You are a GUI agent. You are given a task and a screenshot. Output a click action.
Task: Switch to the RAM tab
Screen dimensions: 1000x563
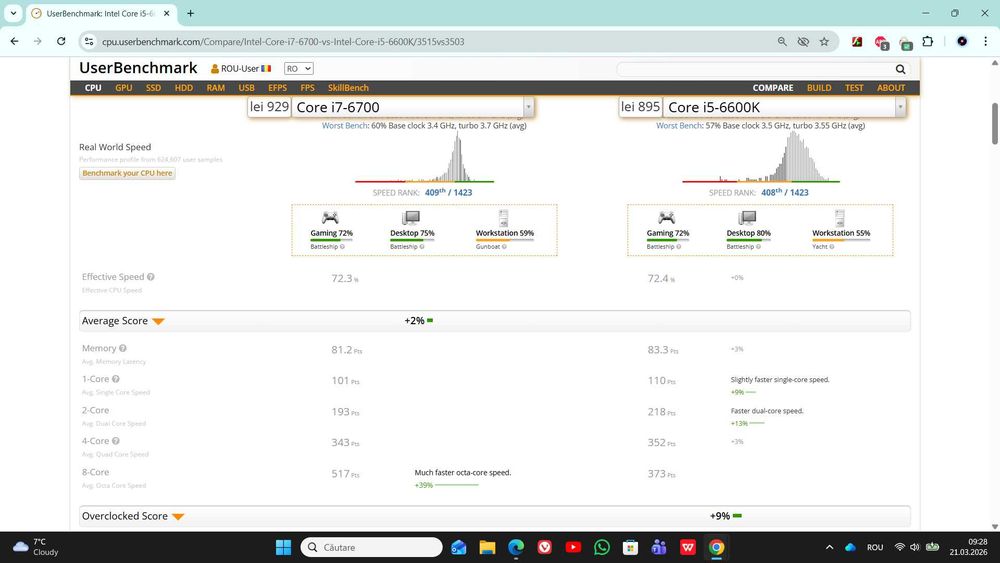216,88
